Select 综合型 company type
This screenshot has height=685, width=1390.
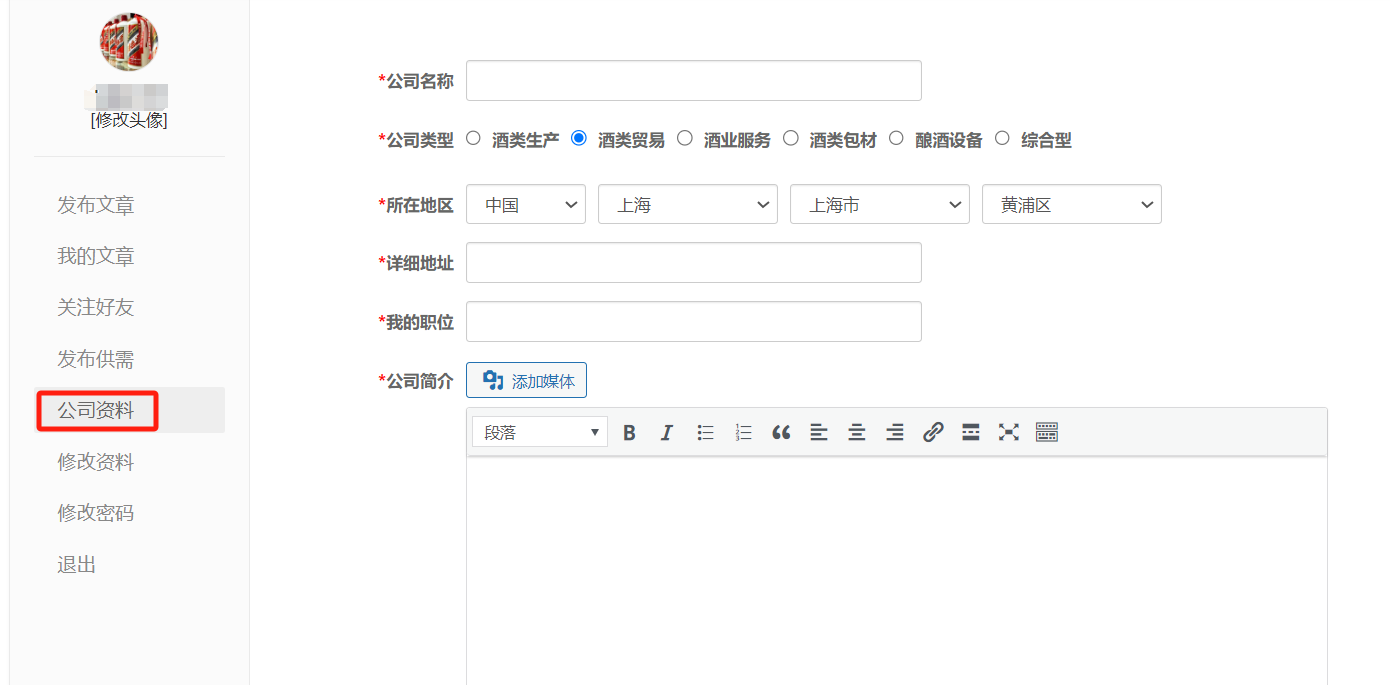(x=1003, y=139)
